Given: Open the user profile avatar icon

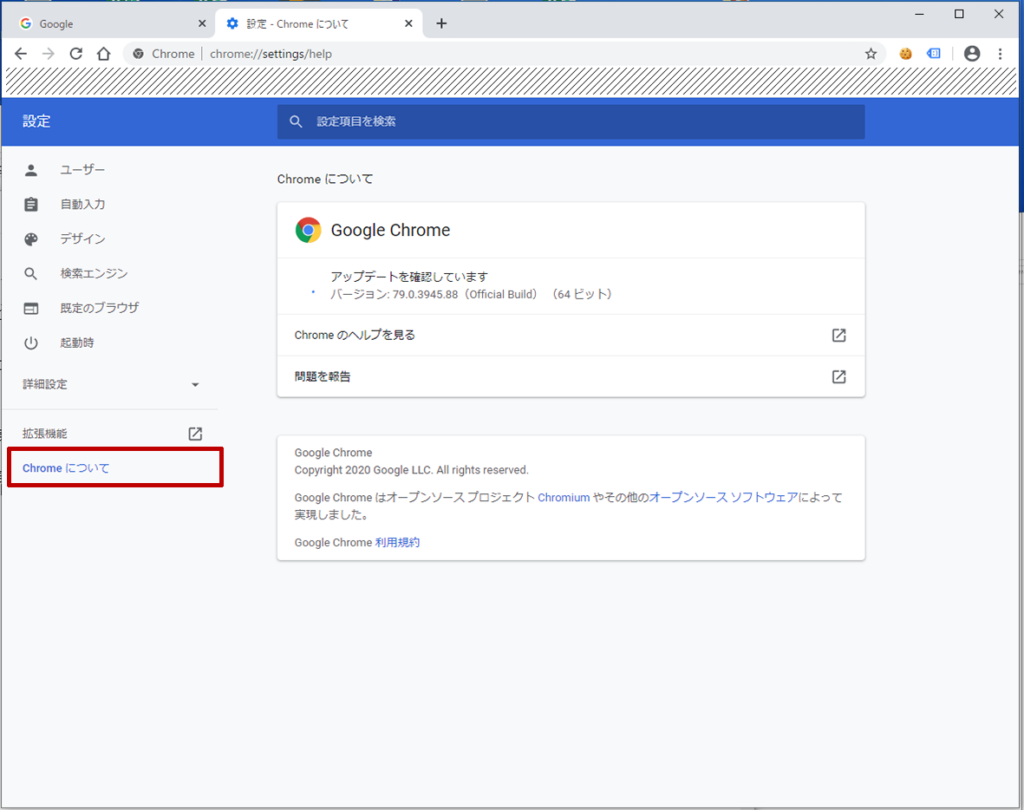Looking at the screenshot, I should click(x=972, y=54).
